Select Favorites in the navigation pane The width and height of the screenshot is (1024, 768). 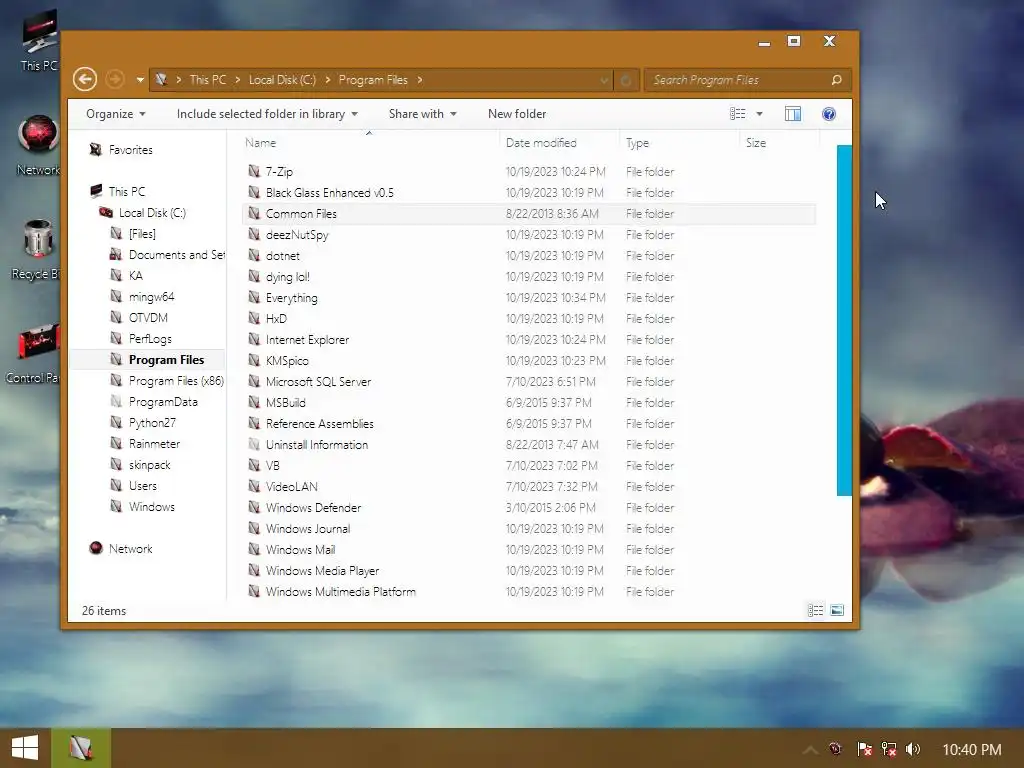coord(131,150)
